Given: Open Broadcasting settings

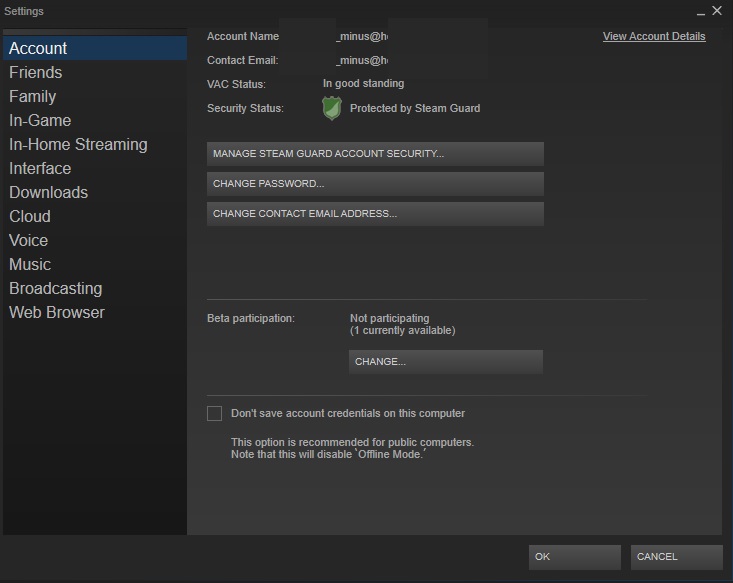Looking at the screenshot, I should click(95, 288).
